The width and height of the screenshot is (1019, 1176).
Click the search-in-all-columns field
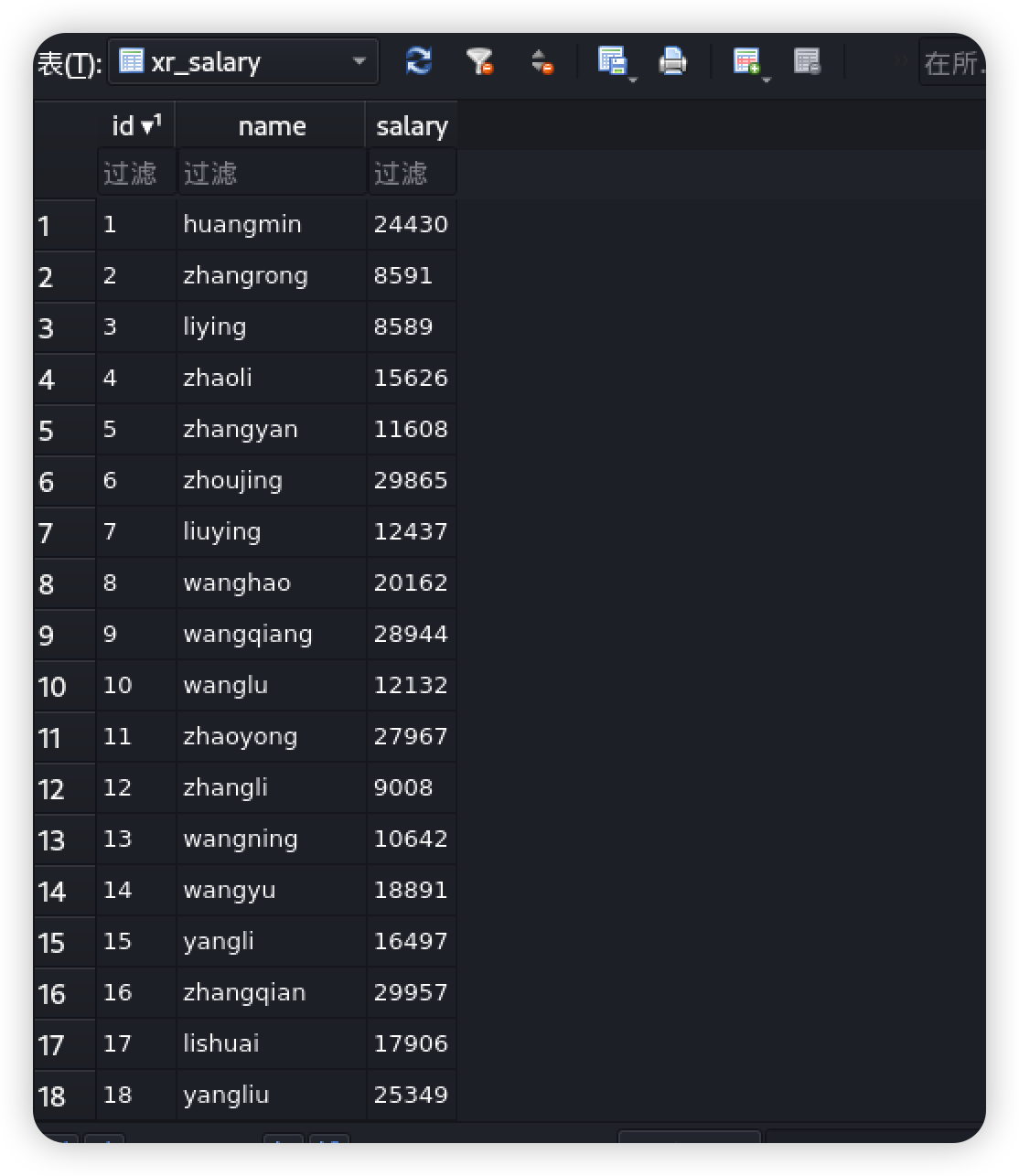(x=952, y=62)
